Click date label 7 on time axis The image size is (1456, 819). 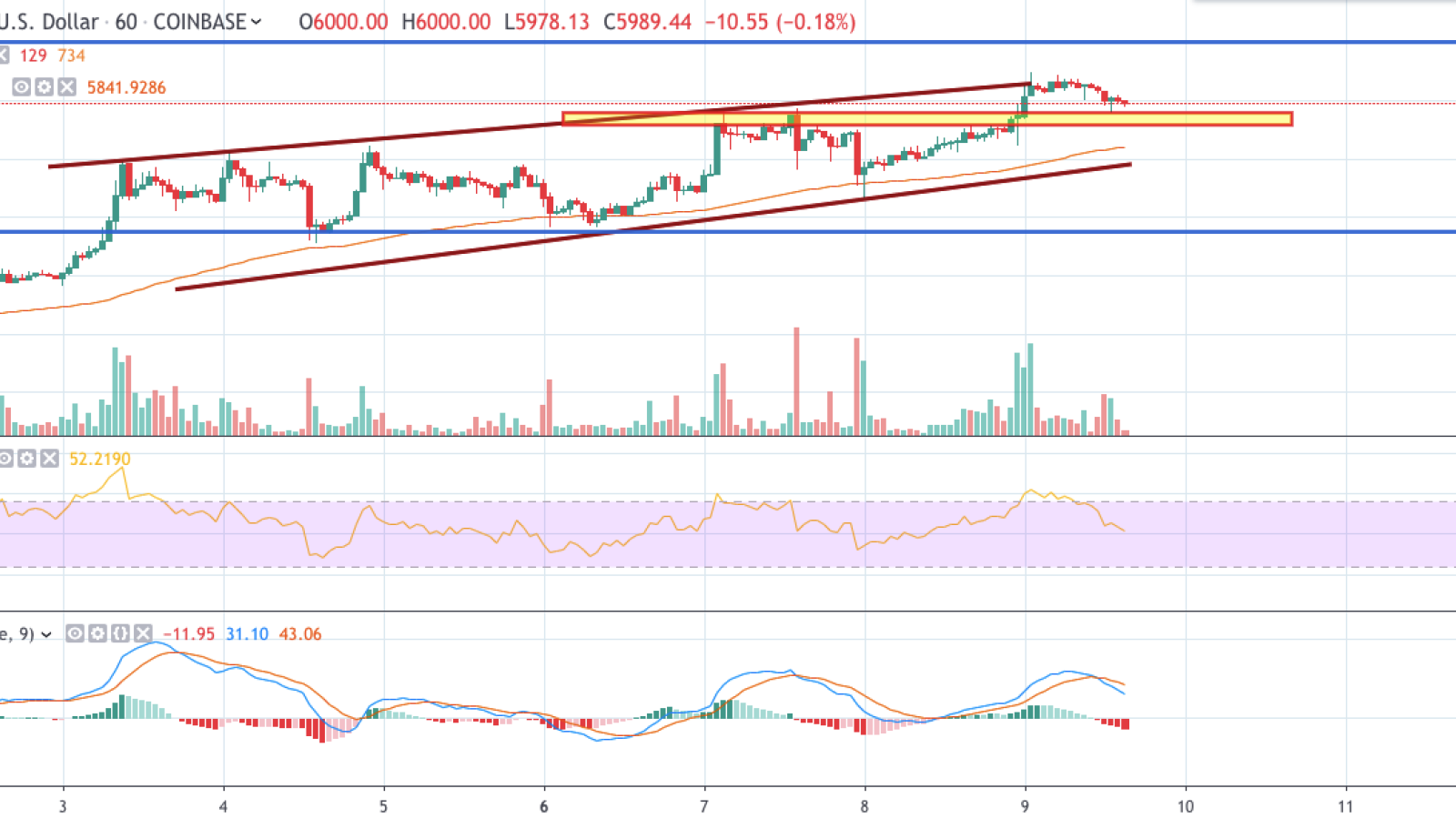(703, 806)
